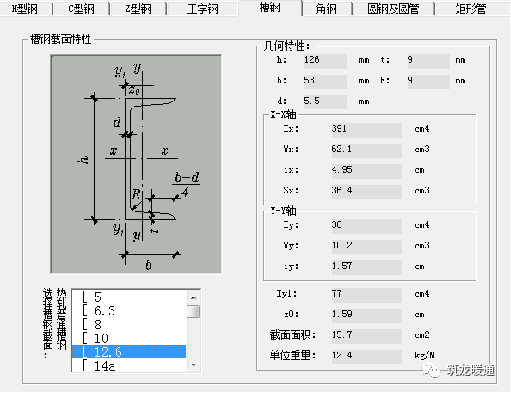Viewport: 511px width, 393px height.
Task: Select channel size [ 8 in list
Action: coord(129,324)
